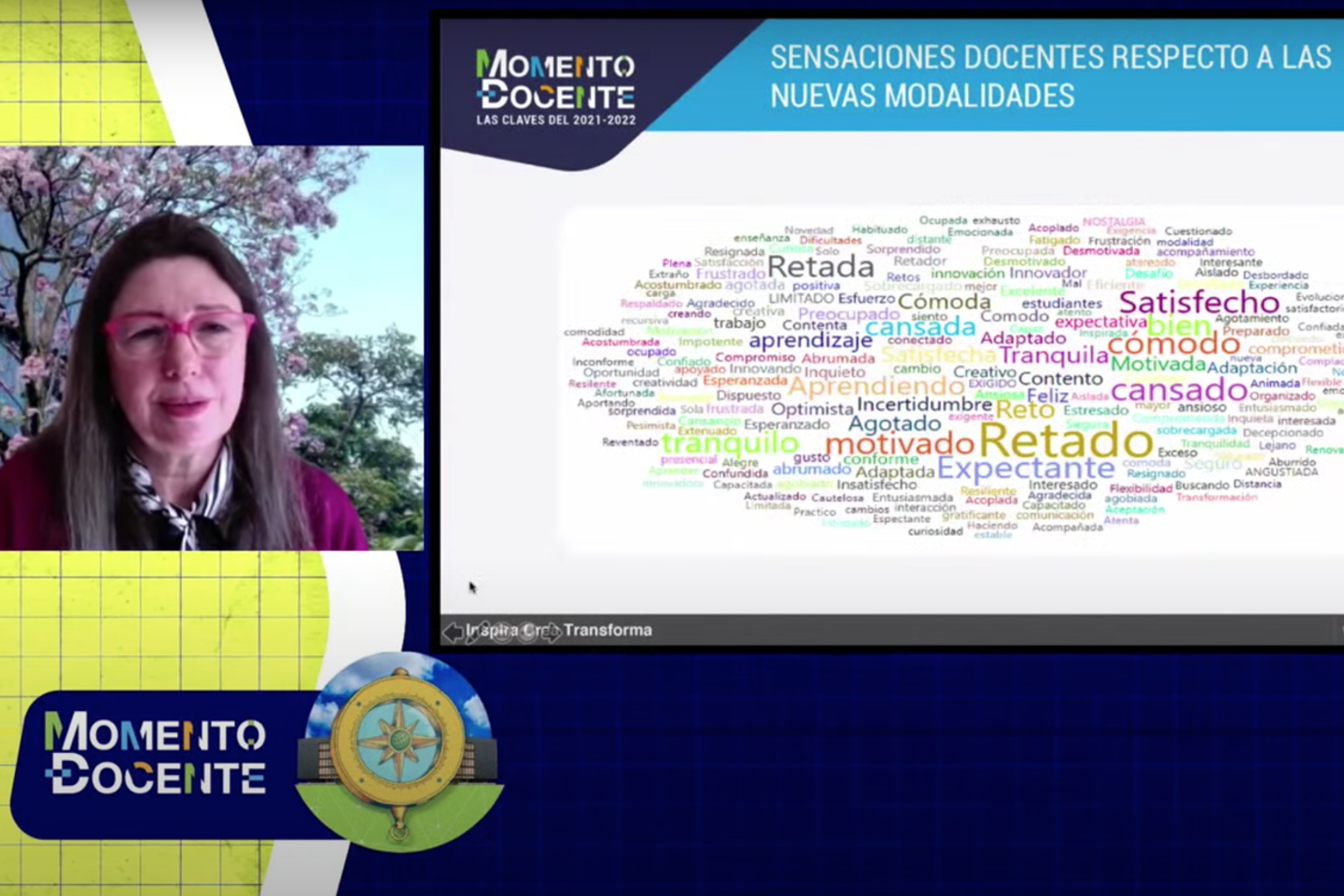Screen dimensions: 1344x896
Task: Click the word 'Inquieto'
Action: pos(834,372)
